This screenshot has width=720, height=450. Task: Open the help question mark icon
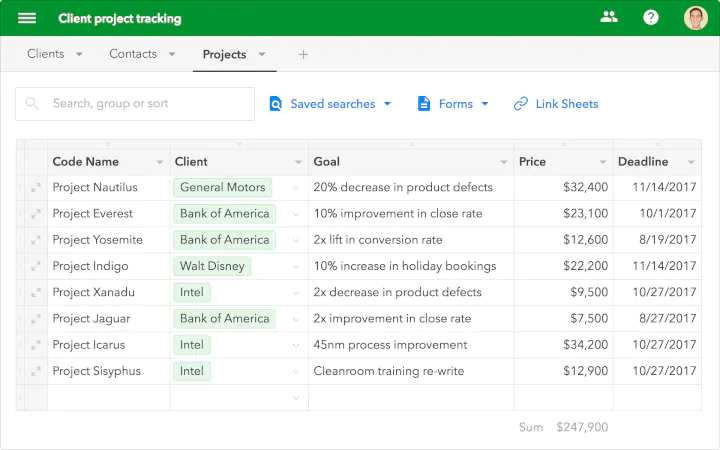click(651, 18)
